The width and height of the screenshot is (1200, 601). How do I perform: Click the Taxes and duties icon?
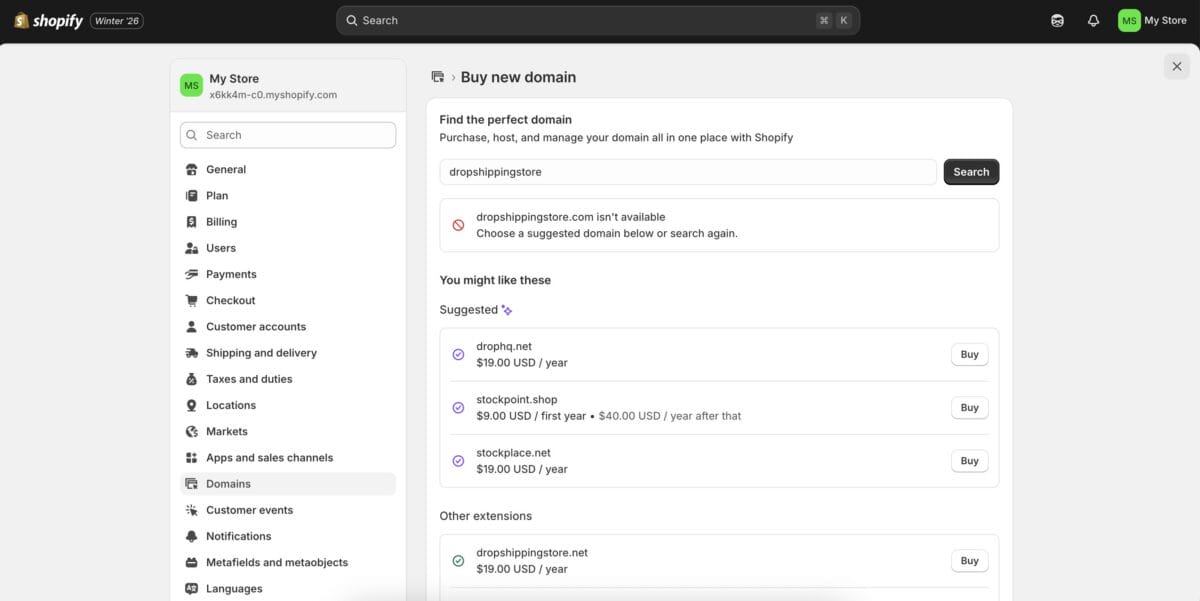coord(191,379)
